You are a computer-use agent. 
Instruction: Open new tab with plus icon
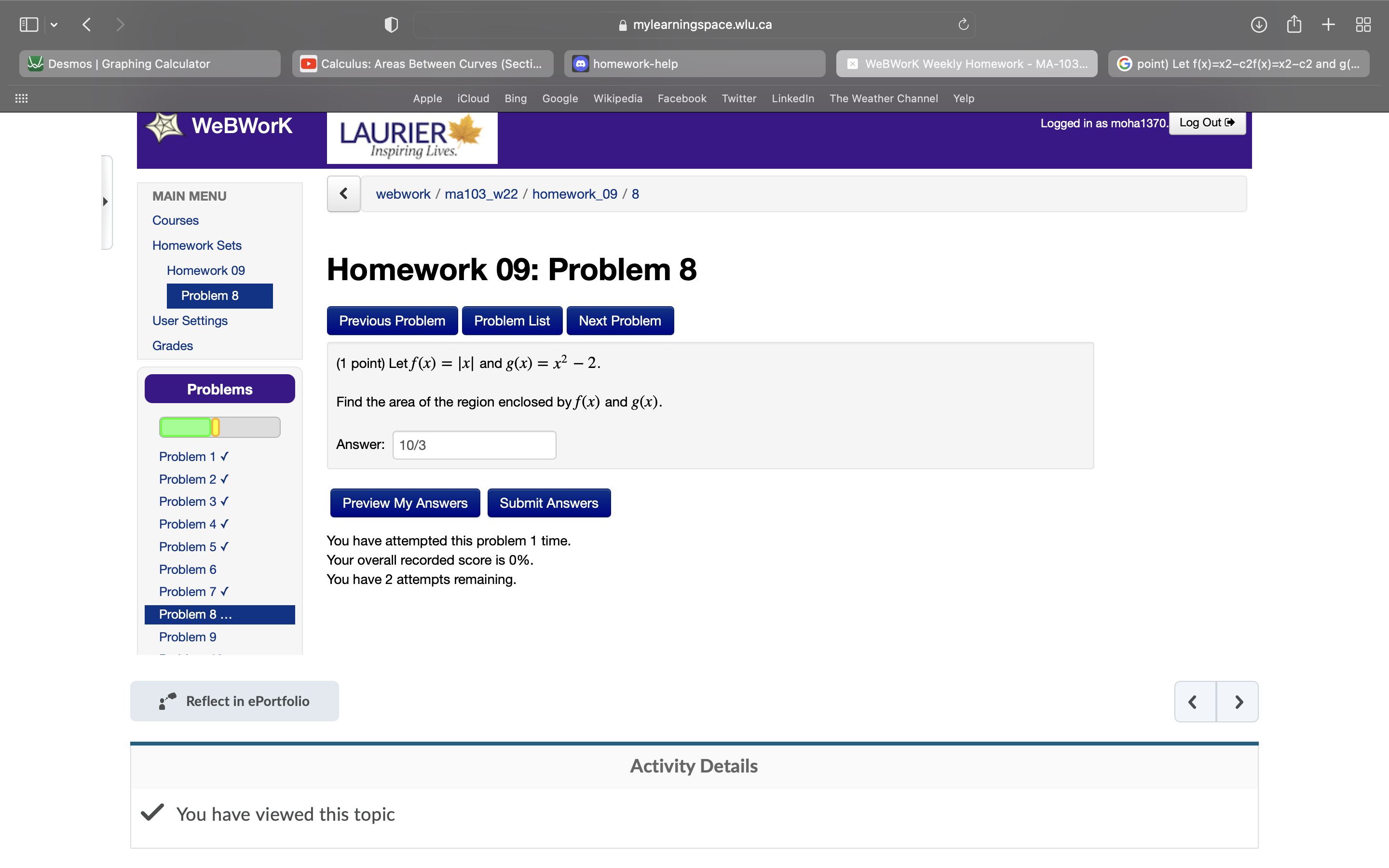(1328, 25)
